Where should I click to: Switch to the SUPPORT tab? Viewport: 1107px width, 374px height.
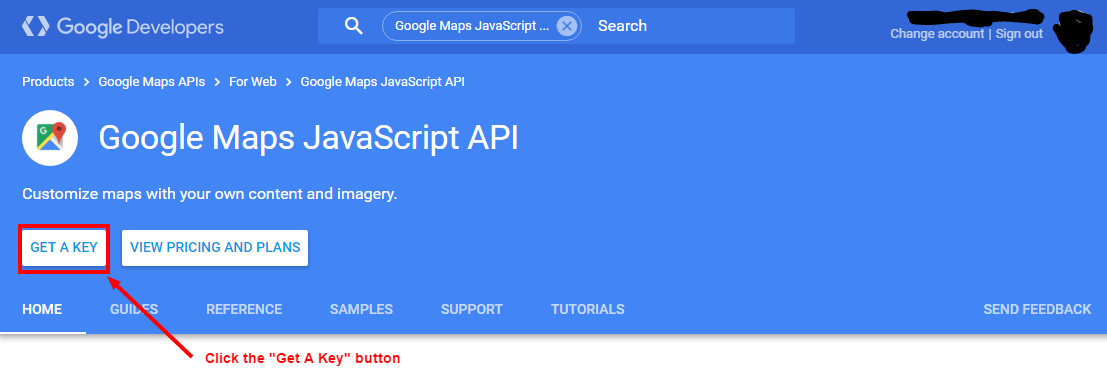coord(472,309)
